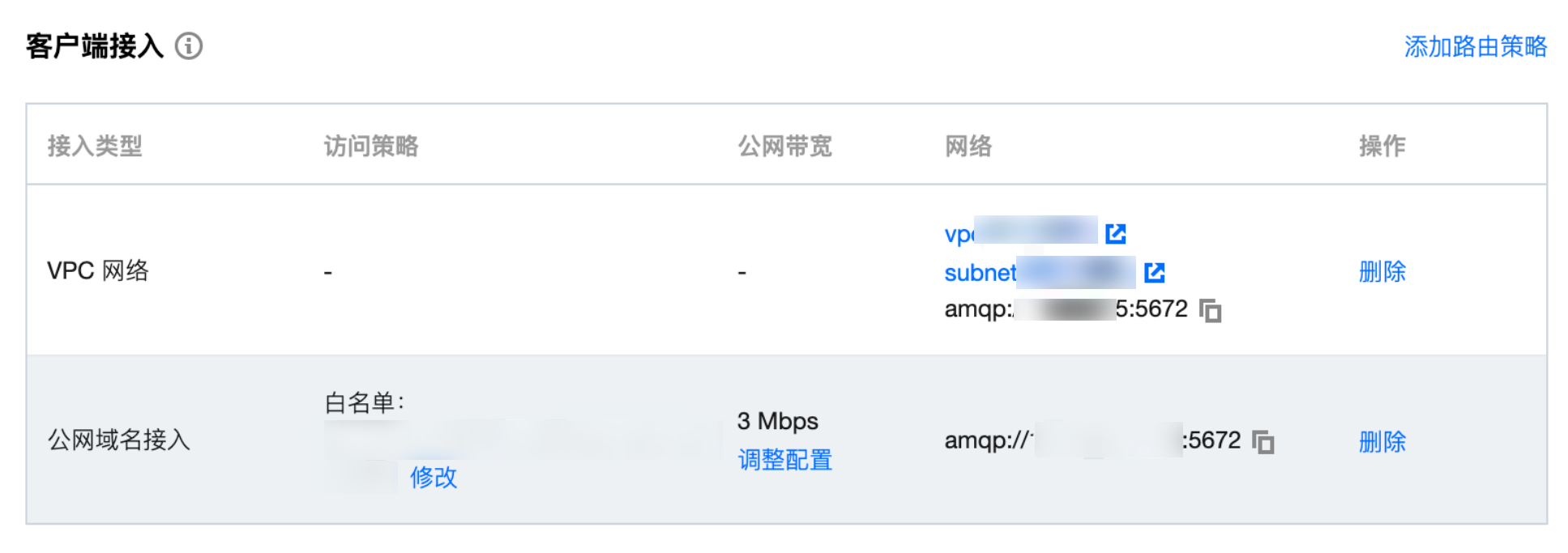Viewport: 1568px width, 553px height.
Task: Click 调整配置 under 3 Mbps
Action: tap(784, 460)
